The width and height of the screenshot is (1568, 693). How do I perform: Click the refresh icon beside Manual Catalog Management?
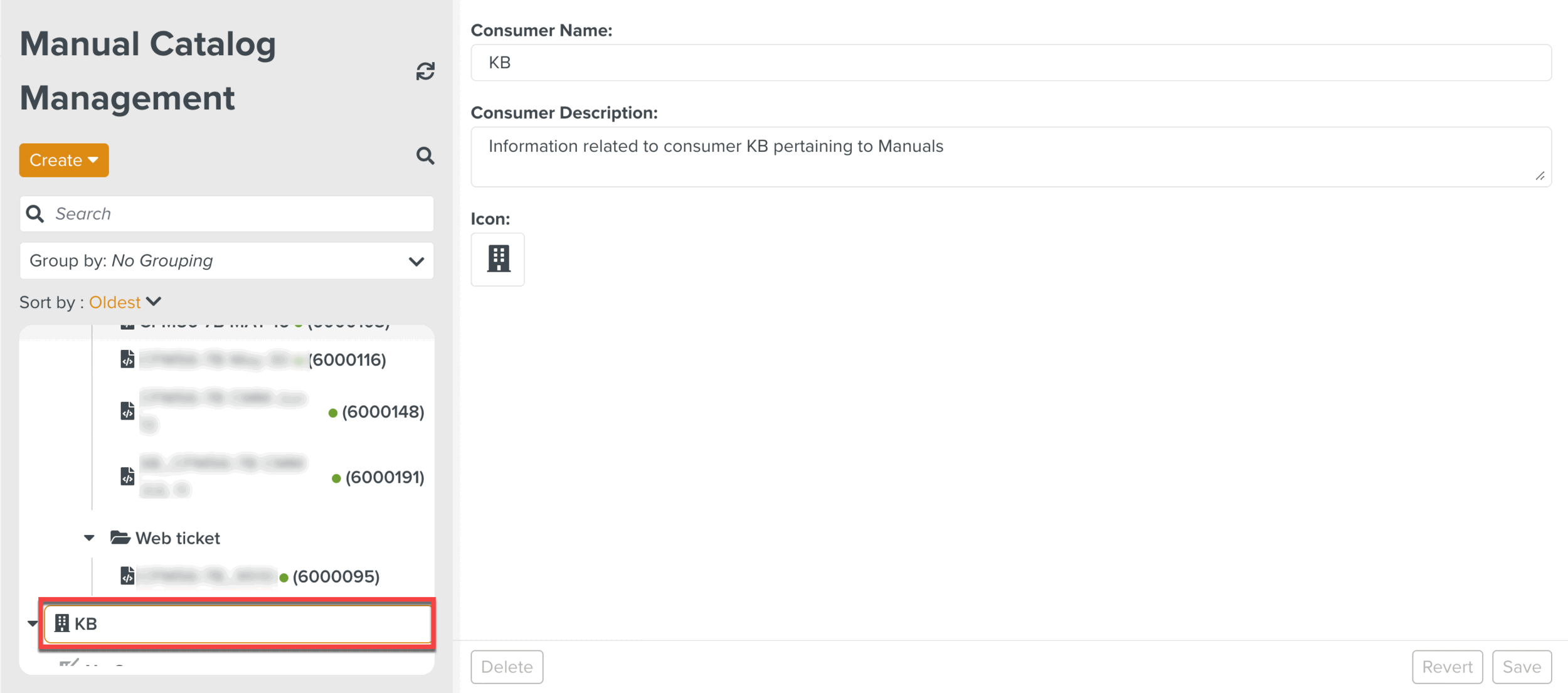click(426, 71)
